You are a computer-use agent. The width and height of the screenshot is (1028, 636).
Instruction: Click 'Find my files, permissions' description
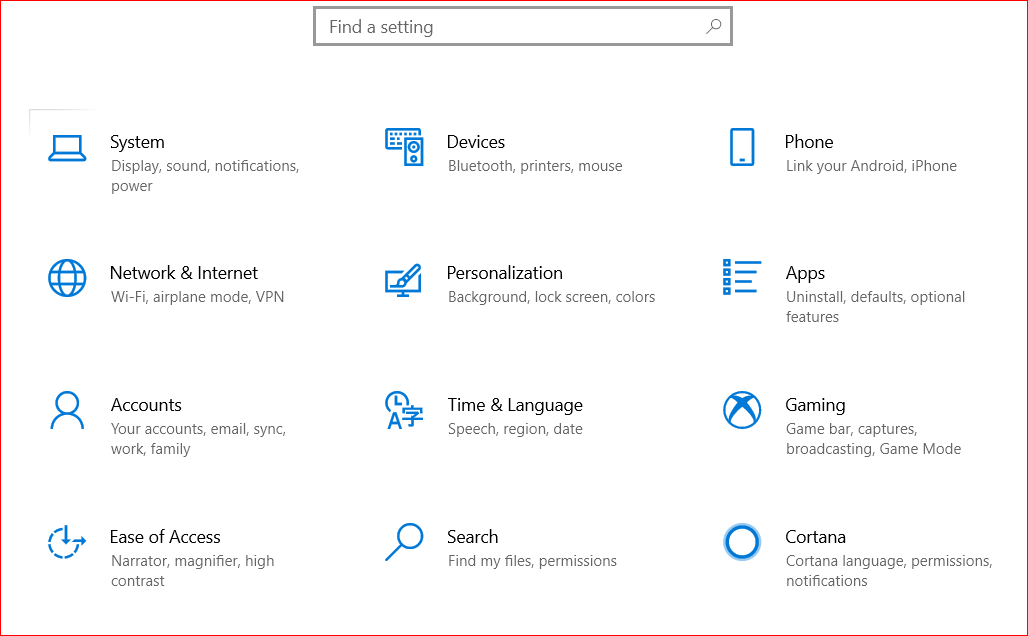coord(532,561)
